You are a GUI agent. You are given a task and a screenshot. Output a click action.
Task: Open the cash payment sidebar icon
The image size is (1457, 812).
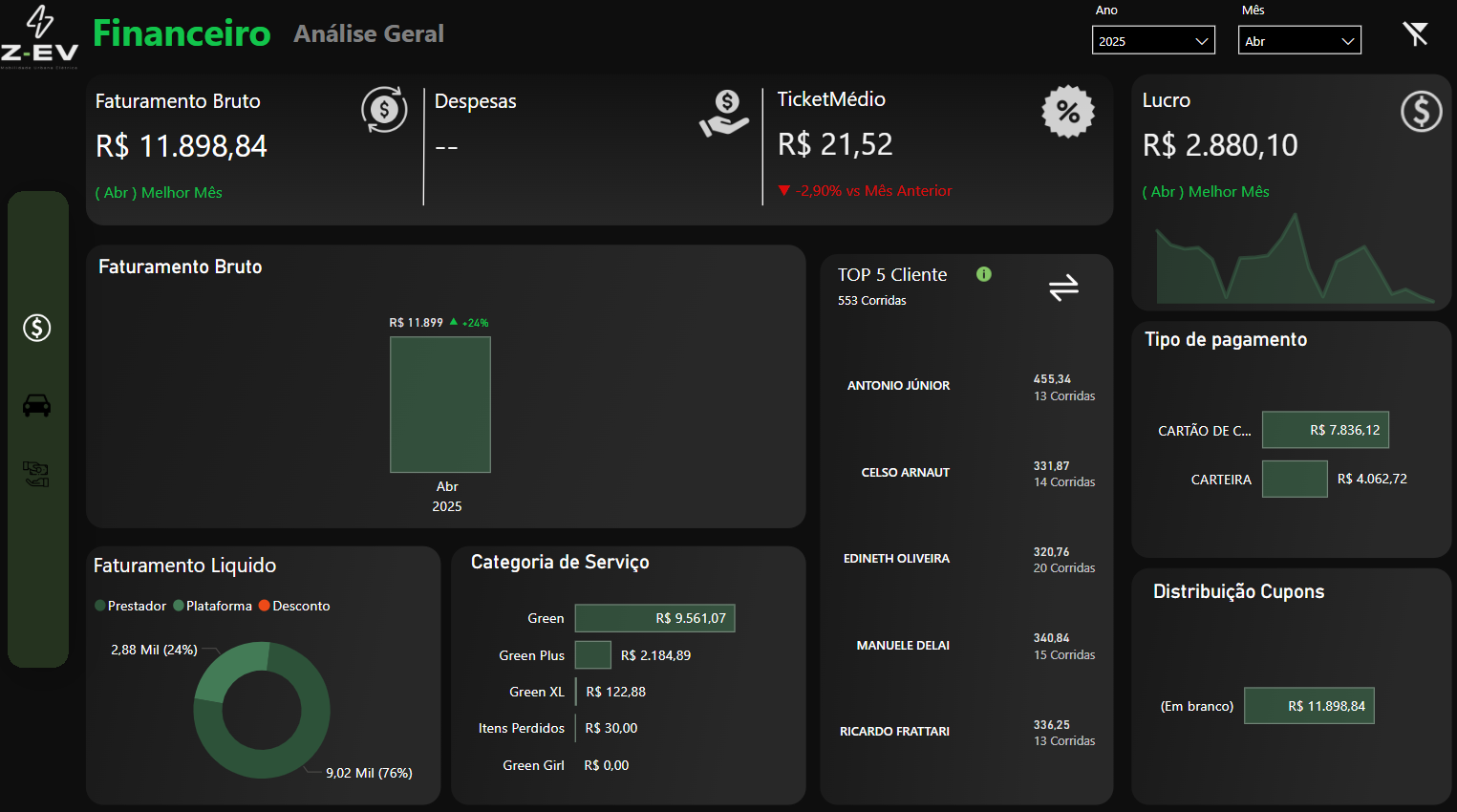point(36,474)
